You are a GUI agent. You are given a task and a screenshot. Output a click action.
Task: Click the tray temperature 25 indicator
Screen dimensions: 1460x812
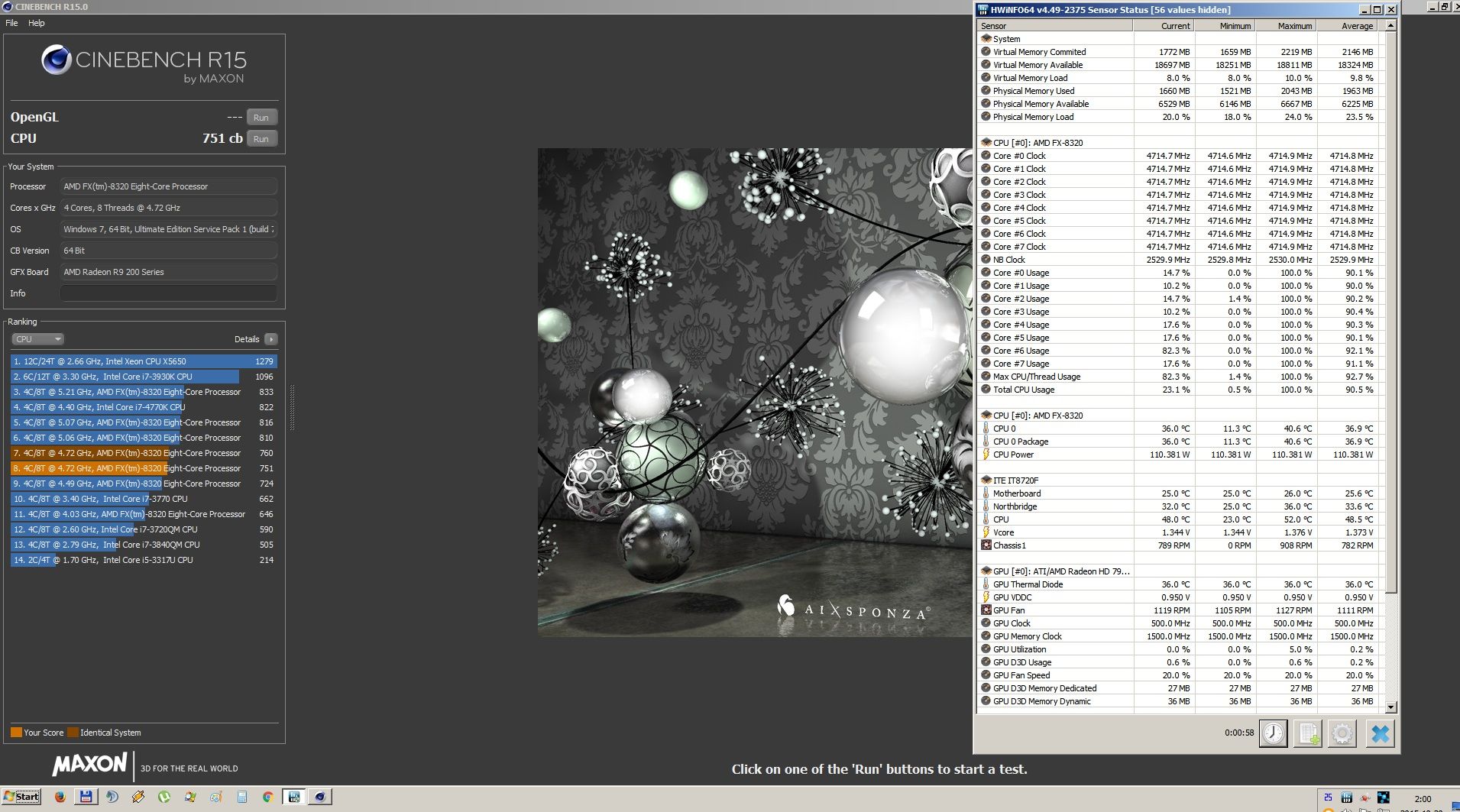pos(1328,797)
